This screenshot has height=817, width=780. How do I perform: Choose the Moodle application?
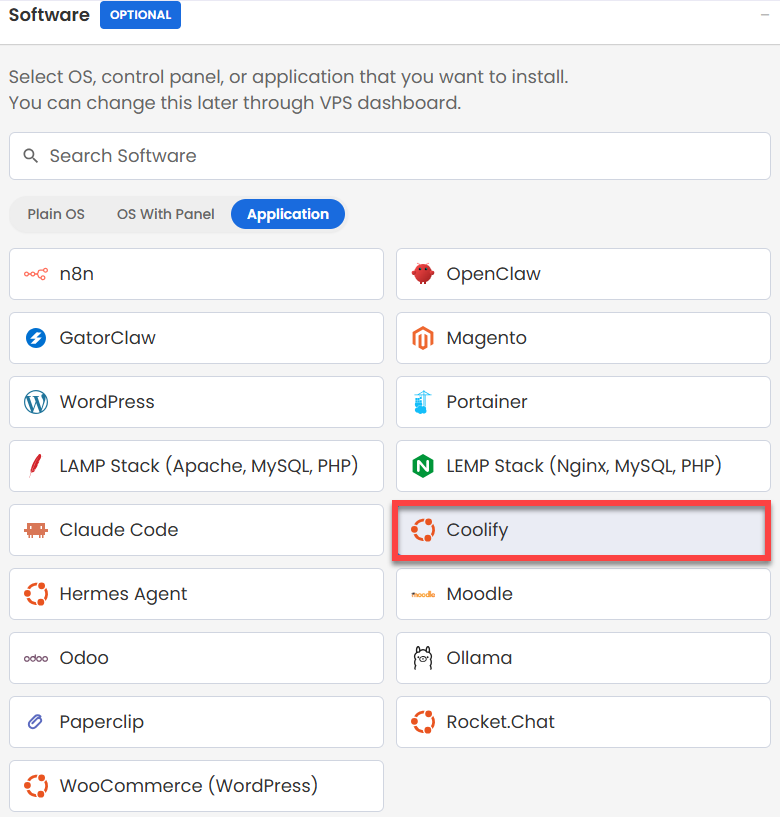(x=583, y=594)
